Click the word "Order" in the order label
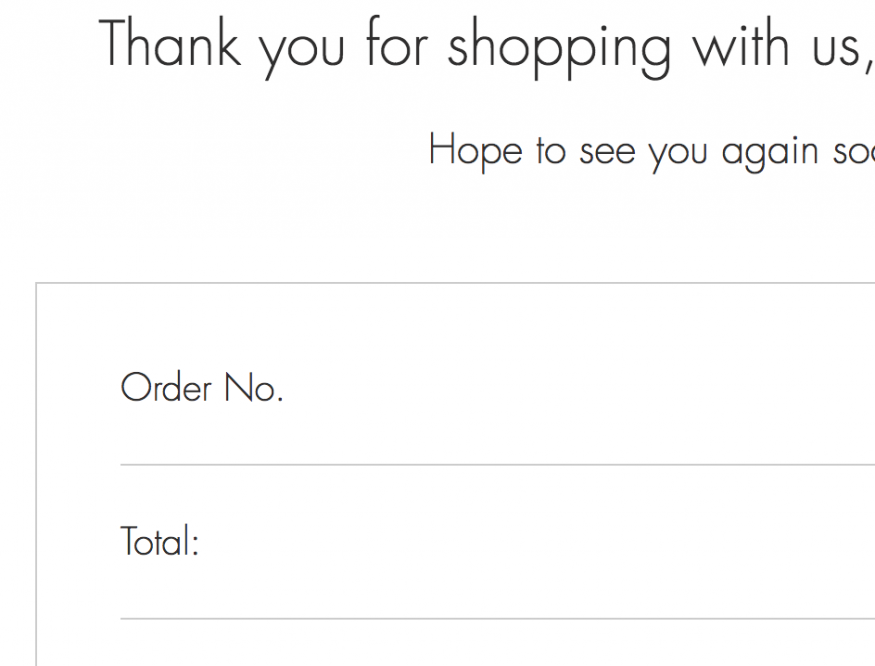Screen dimensions: 875x666 tap(166, 388)
